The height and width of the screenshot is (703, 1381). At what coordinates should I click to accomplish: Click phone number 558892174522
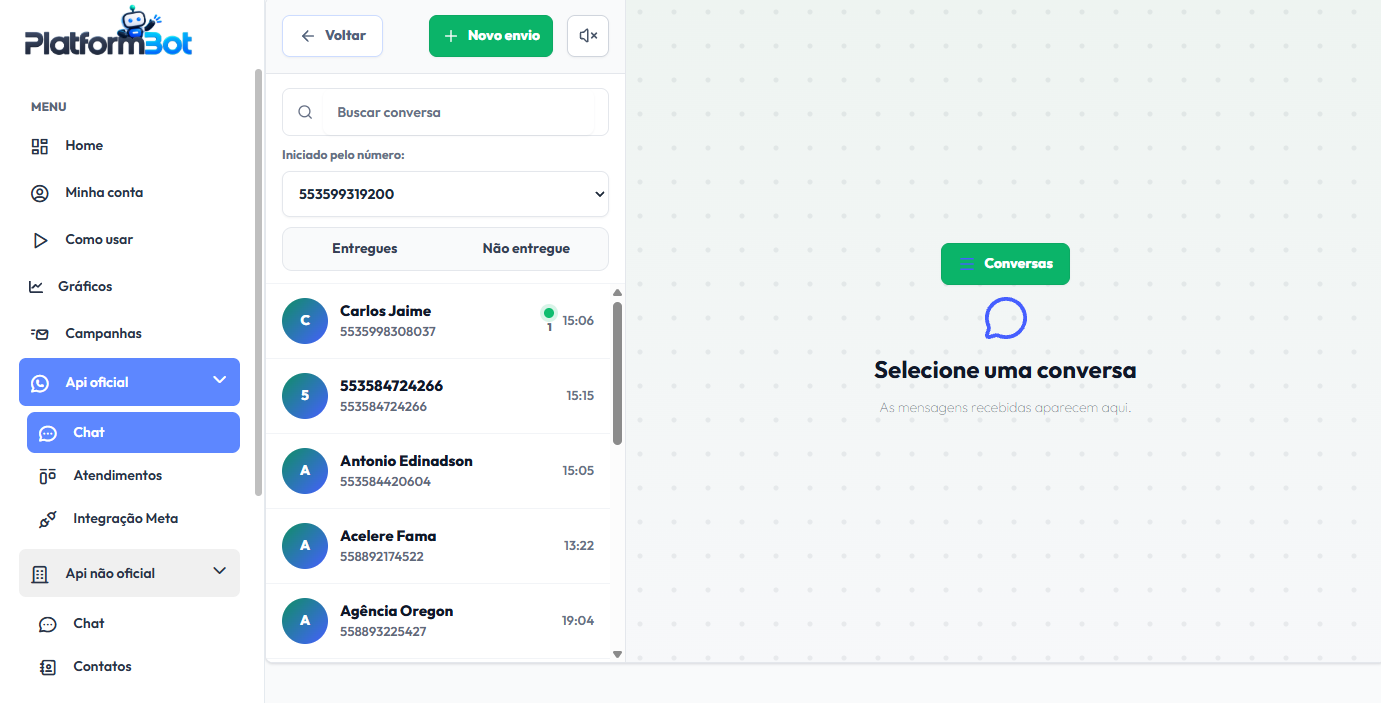[382, 557]
